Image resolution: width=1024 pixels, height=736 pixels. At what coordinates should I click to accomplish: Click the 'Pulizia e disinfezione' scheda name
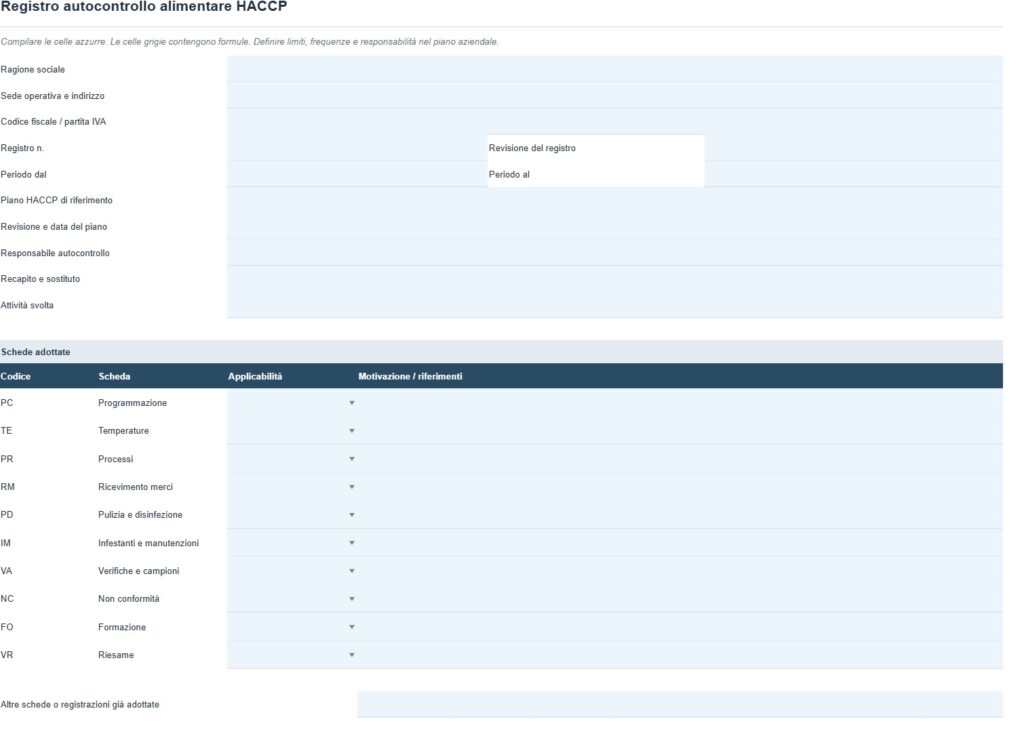[140, 515]
